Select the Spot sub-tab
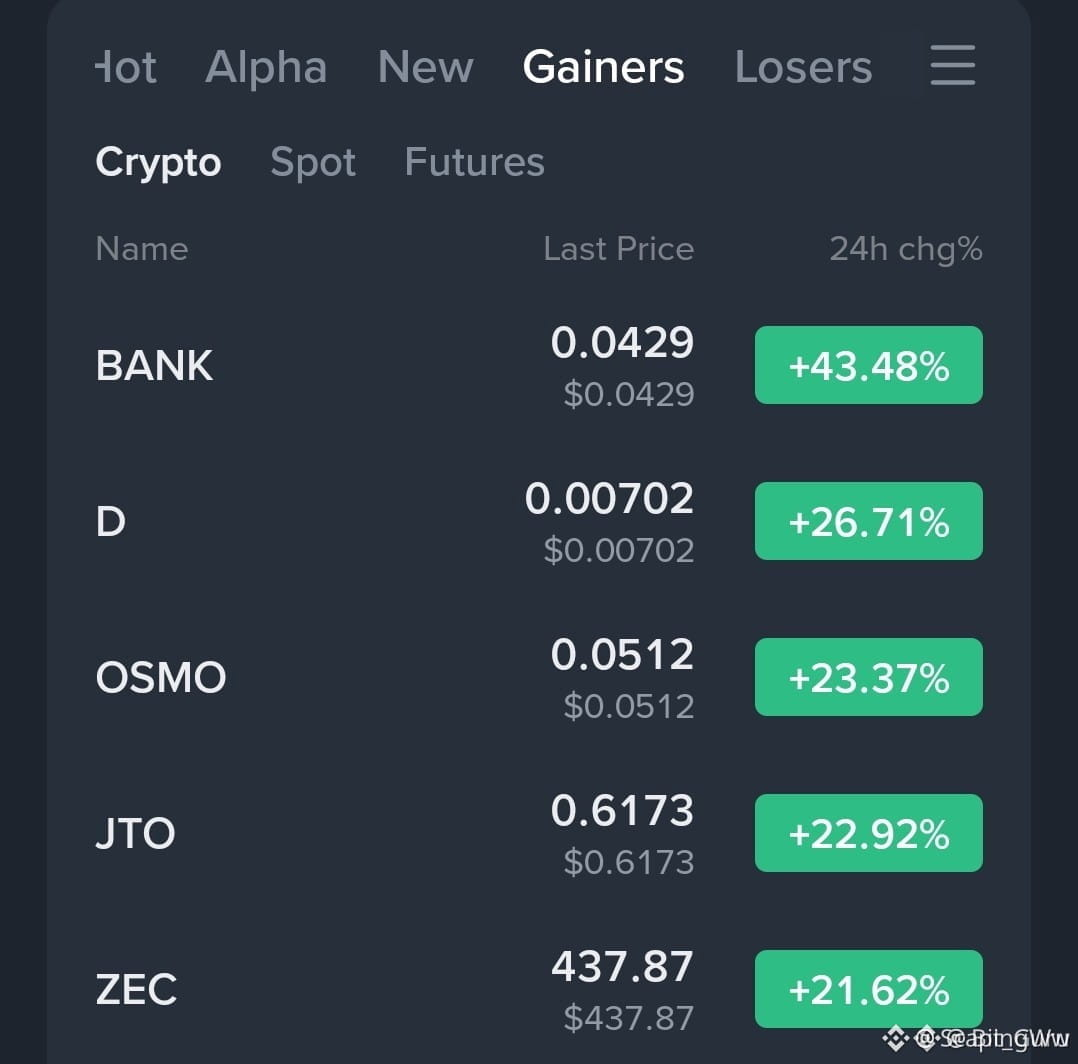The height and width of the screenshot is (1064, 1078). pyautogui.click(x=313, y=162)
